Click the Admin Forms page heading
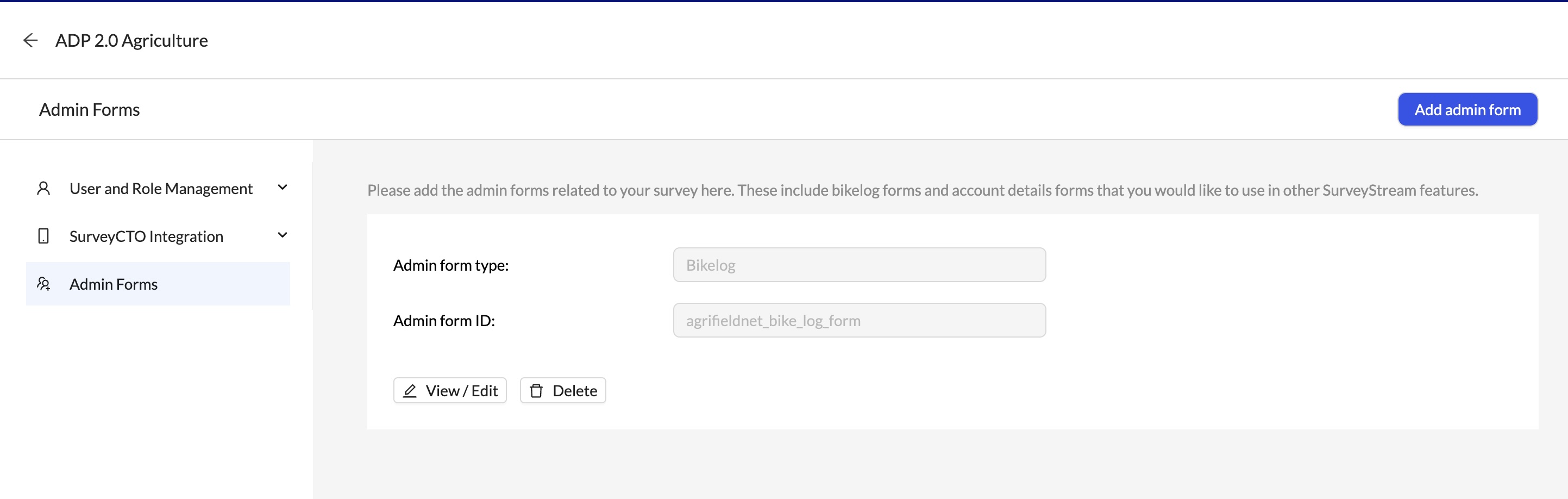Screen dimensions: 1568x499 pyautogui.click(x=90, y=110)
